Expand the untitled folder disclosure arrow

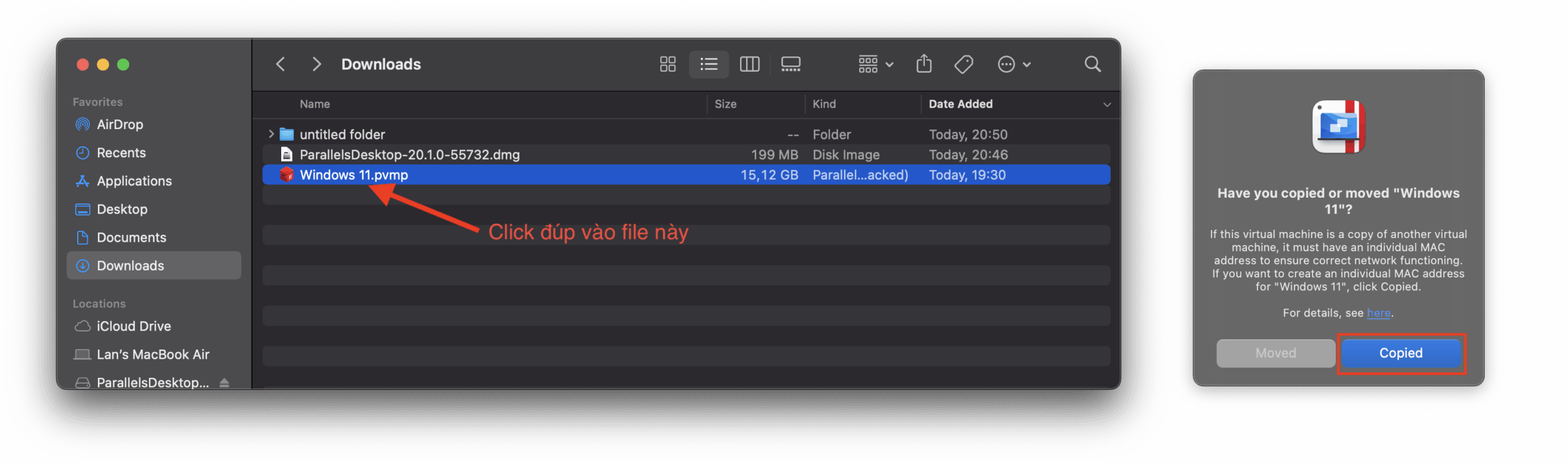click(x=271, y=134)
